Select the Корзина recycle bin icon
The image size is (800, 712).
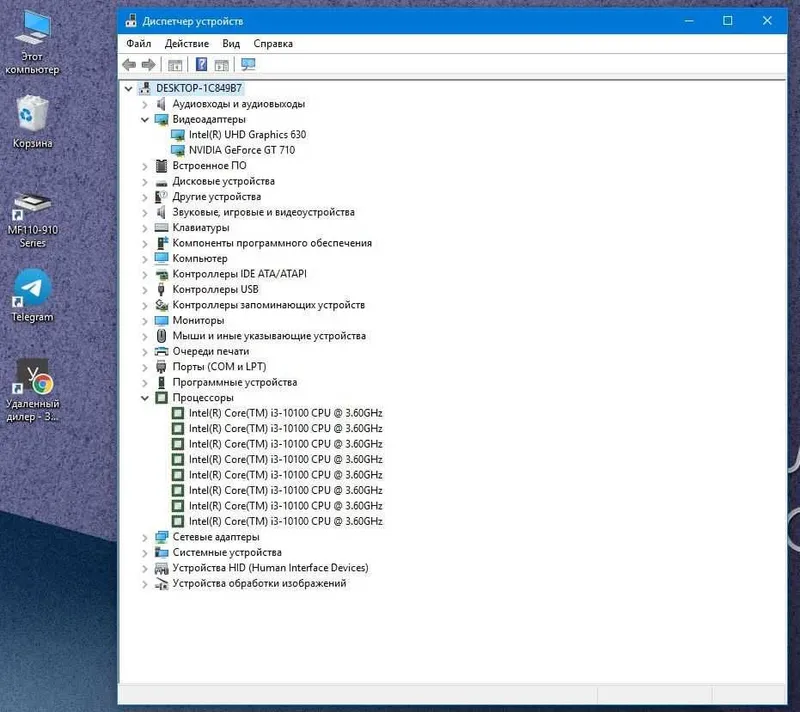click(x=32, y=122)
